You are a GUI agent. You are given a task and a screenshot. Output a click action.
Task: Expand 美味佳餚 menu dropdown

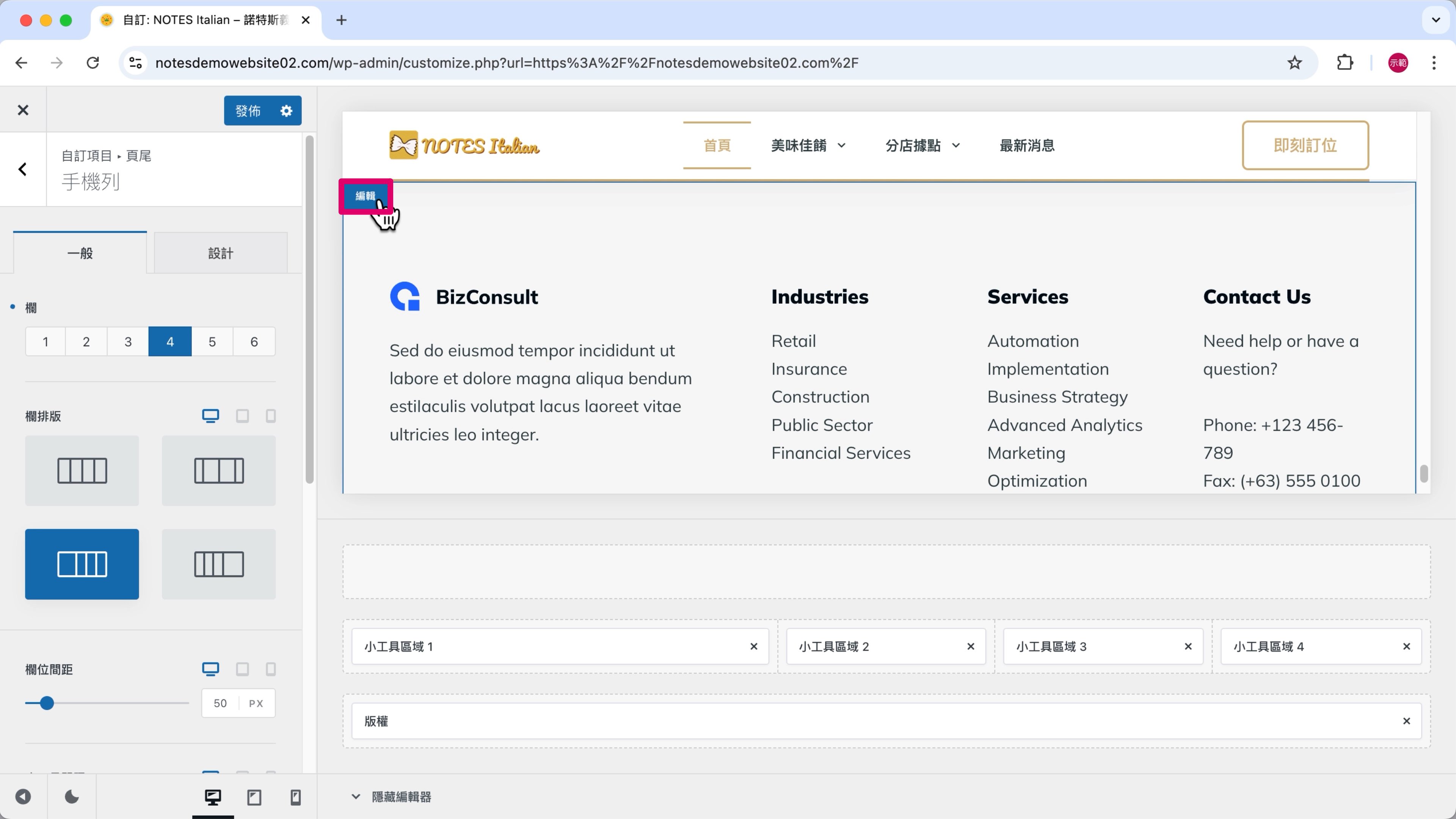tap(842, 145)
